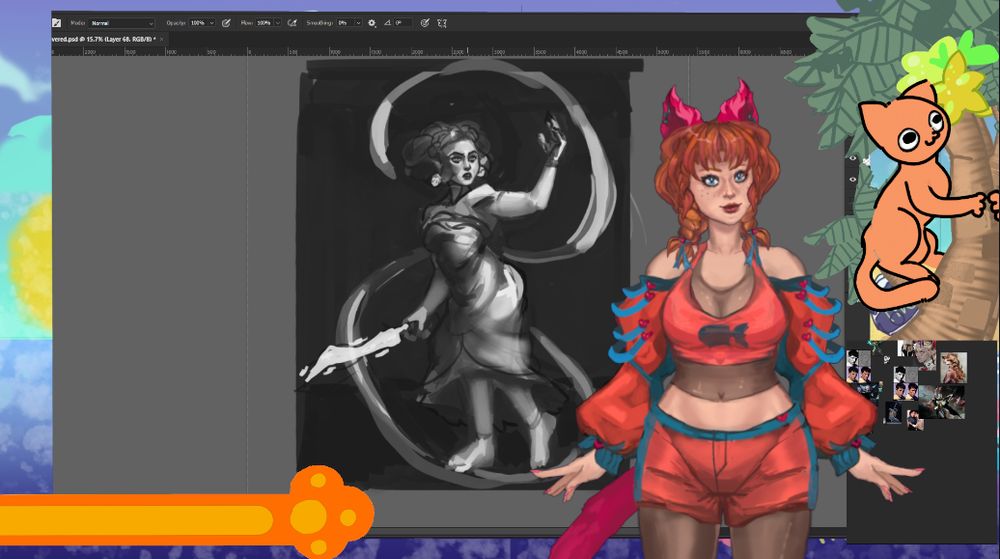The height and width of the screenshot is (559, 1000).
Task: Expand the Smoothing slider arrow
Action: (358, 23)
